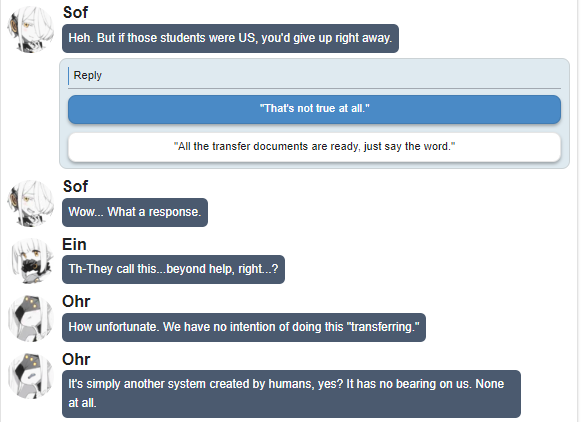
Task: Click the Ohr name above 'How unfortunate'
Action: click(x=76, y=302)
